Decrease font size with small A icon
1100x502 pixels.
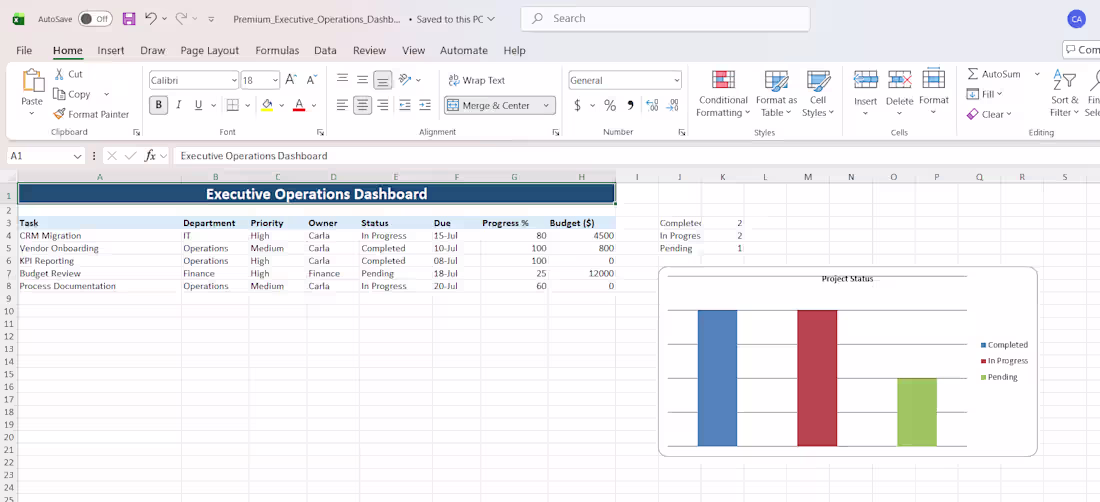[311, 80]
